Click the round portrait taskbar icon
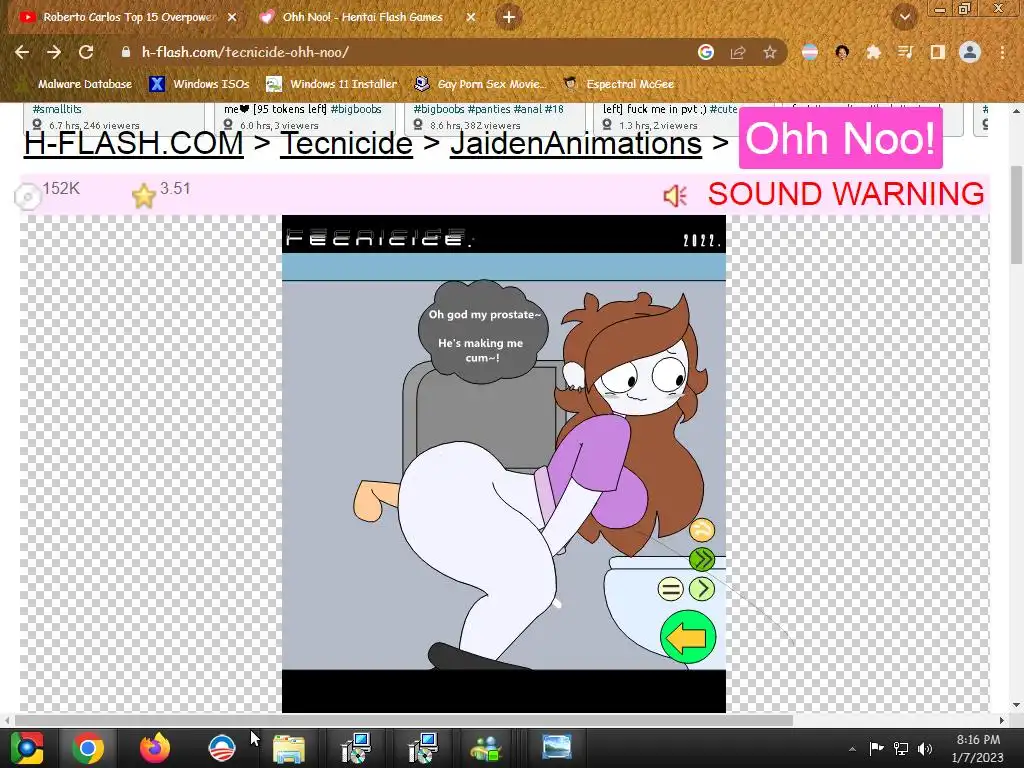 (x=222, y=748)
